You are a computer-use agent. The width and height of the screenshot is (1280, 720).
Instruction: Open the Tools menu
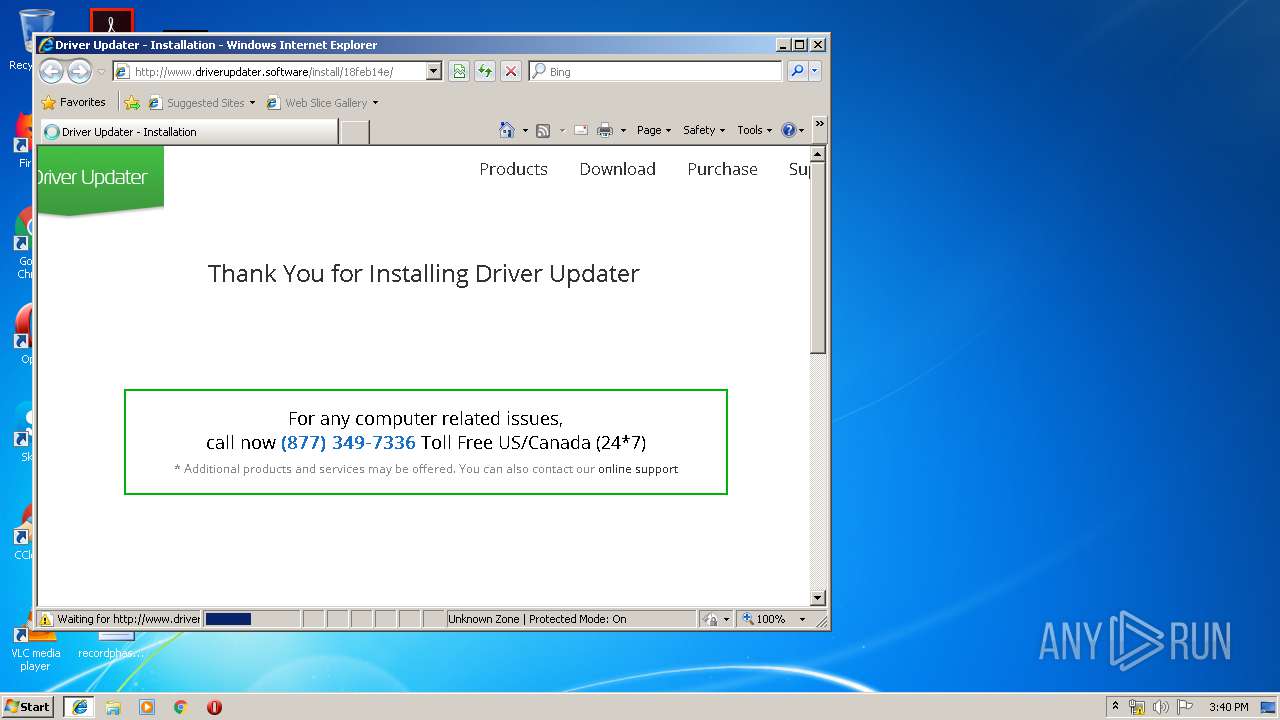click(755, 130)
